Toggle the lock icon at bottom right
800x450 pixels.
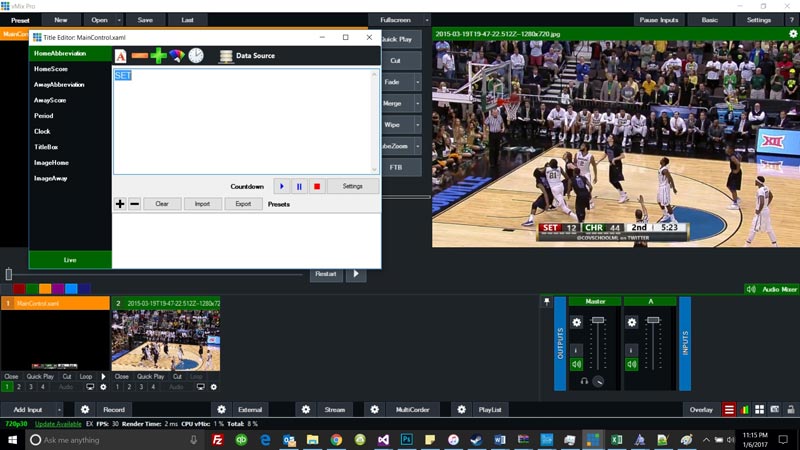(791, 409)
